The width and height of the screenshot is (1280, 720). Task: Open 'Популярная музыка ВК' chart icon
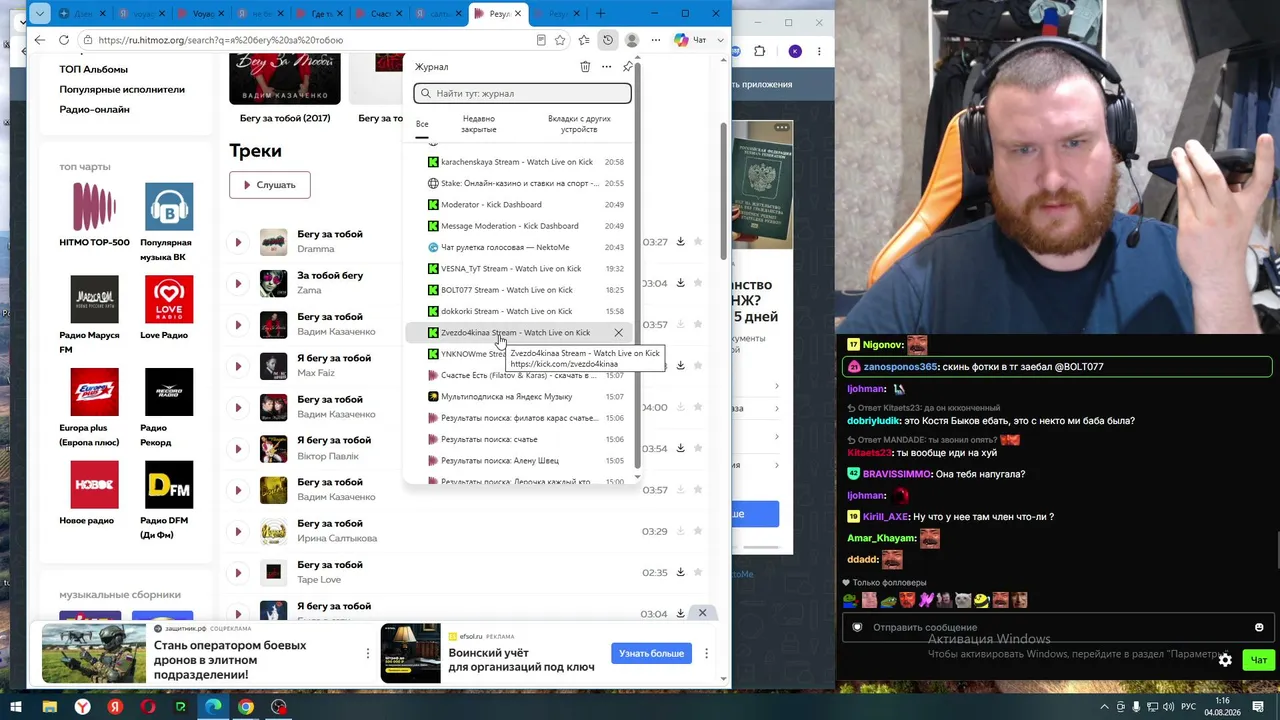point(169,207)
